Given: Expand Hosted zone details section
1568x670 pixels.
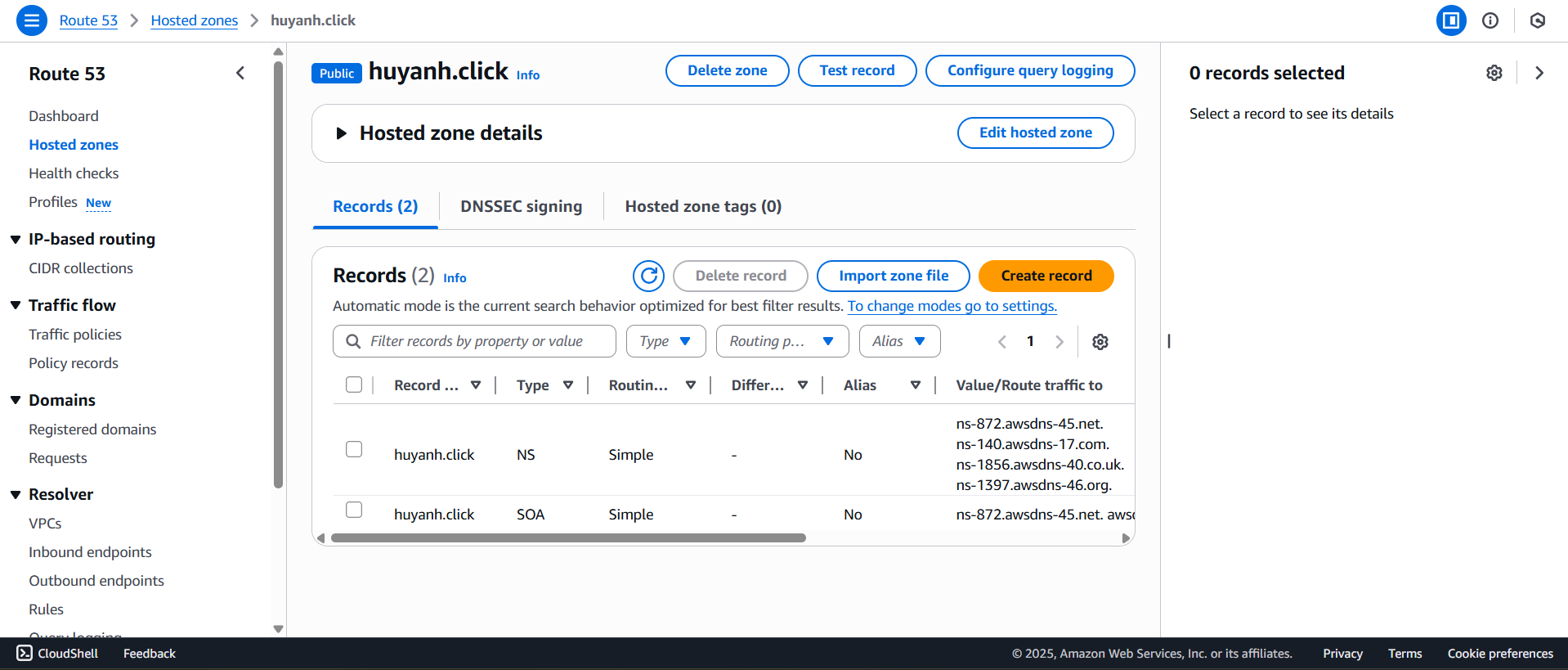Looking at the screenshot, I should pyautogui.click(x=342, y=133).
